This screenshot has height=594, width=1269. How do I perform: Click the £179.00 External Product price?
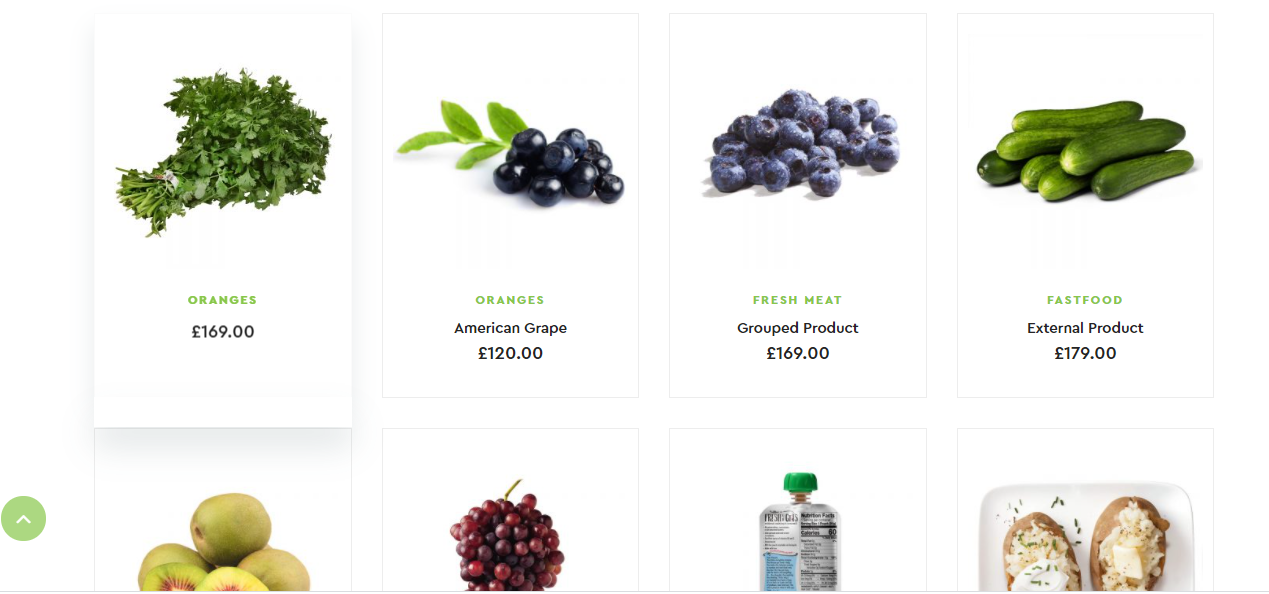(x=1085, y=353)
